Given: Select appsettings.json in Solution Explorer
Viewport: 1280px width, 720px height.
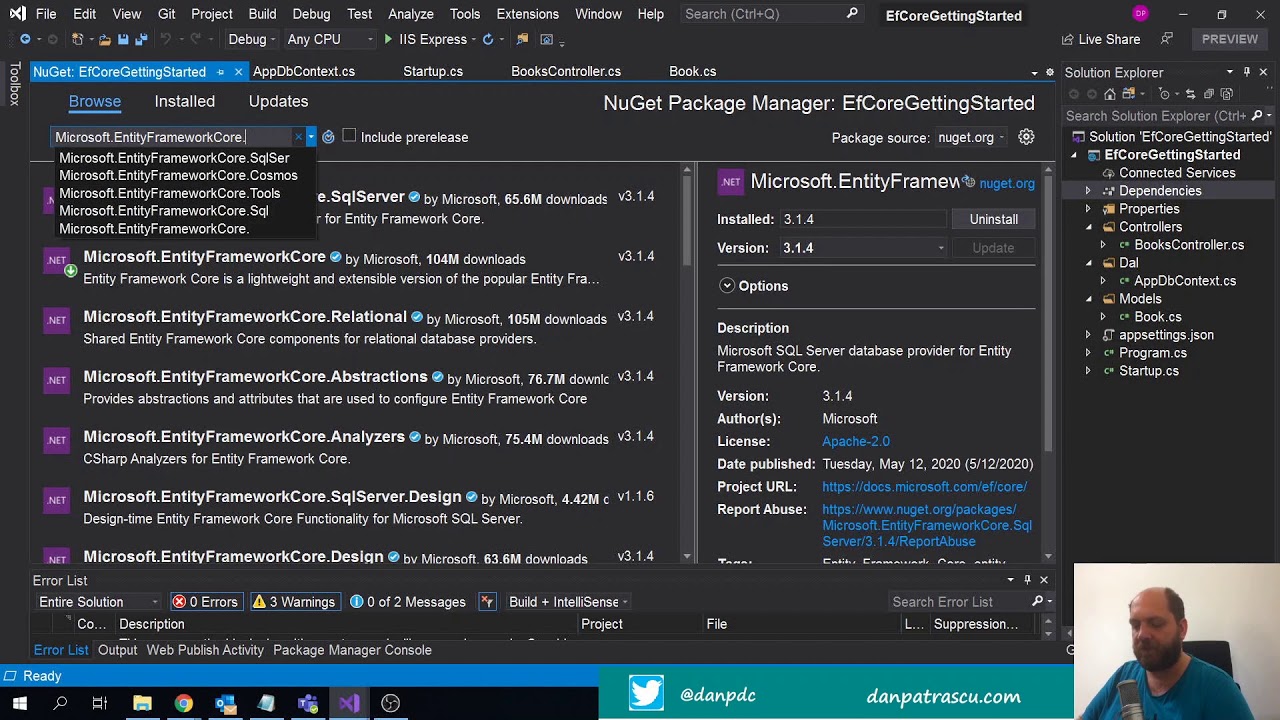Looking at the screenshot, I should (x=1166, y=335).
